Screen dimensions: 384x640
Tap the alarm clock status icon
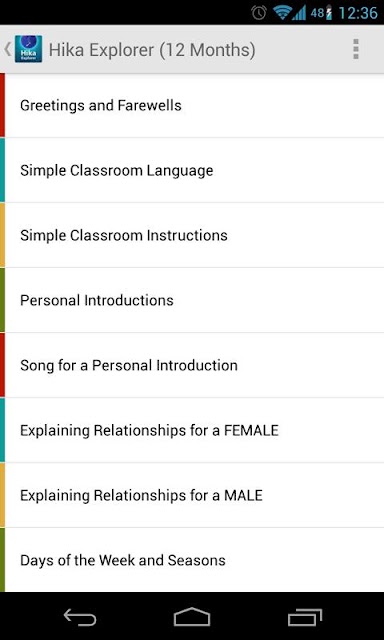[x=259, y=13]
